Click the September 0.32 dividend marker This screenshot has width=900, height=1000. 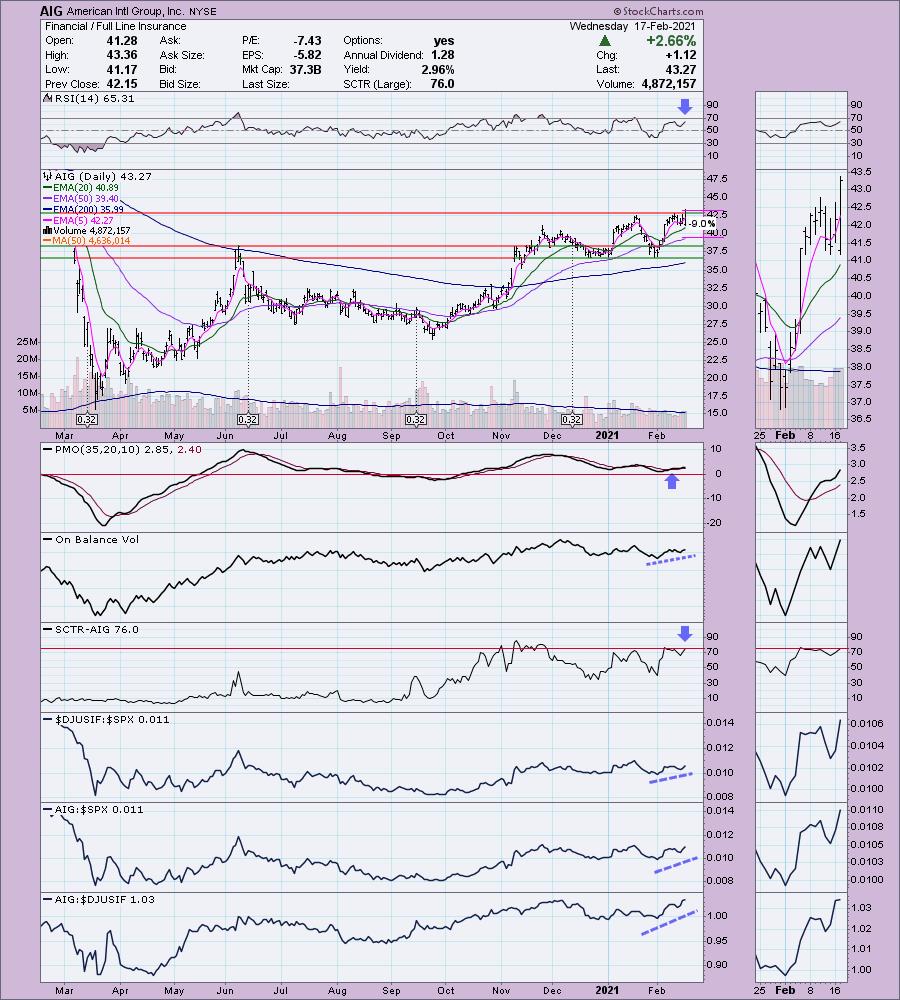(416, 420)
